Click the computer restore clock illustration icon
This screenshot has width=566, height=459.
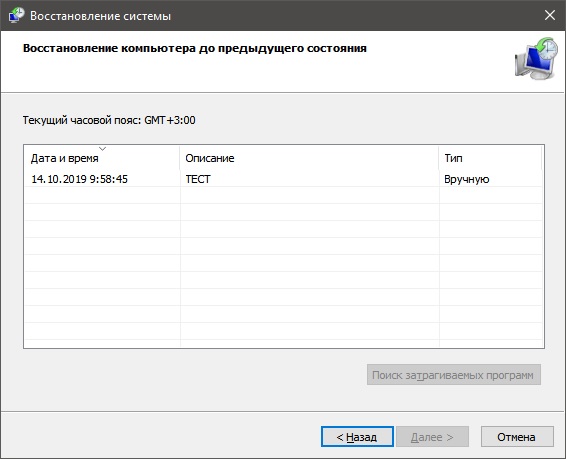536,58
